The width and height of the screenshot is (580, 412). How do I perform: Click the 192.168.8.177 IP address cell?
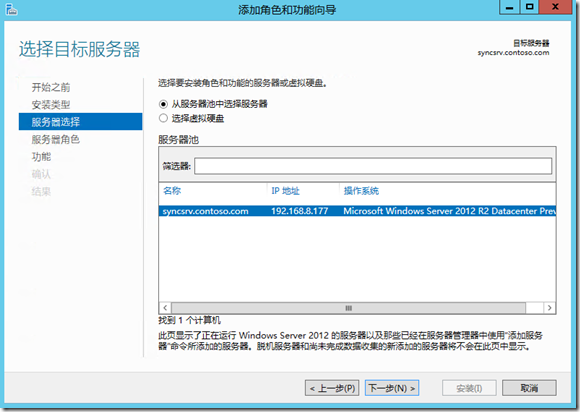click(300, 211)
